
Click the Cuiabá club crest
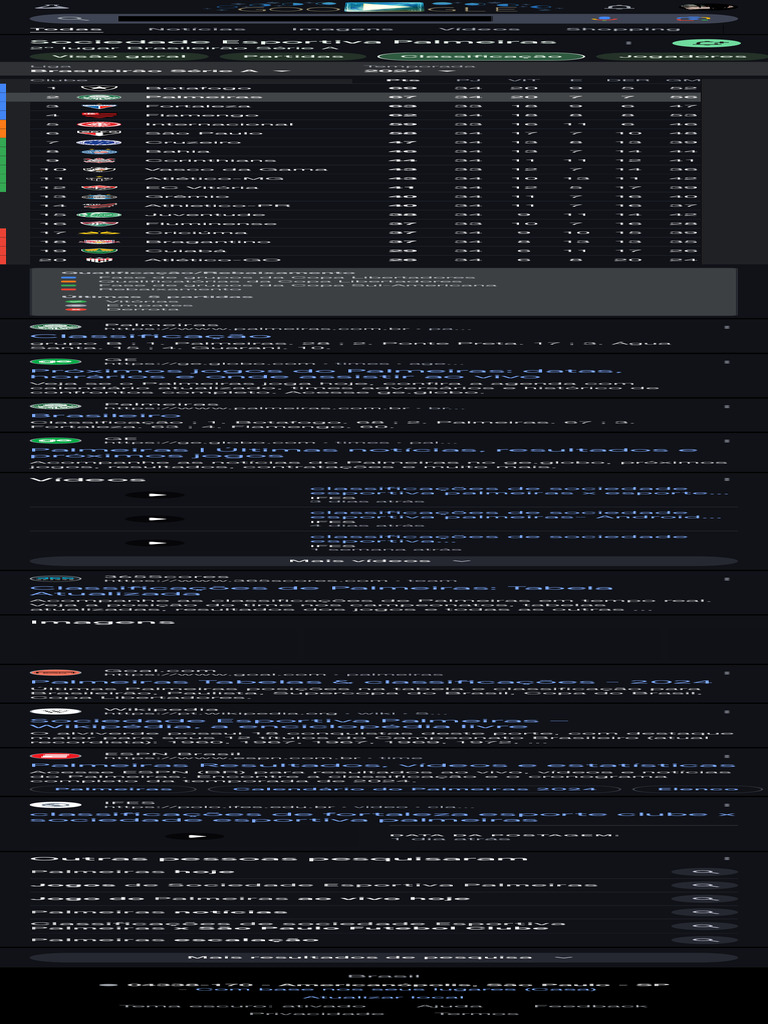[x=99, y=251]
